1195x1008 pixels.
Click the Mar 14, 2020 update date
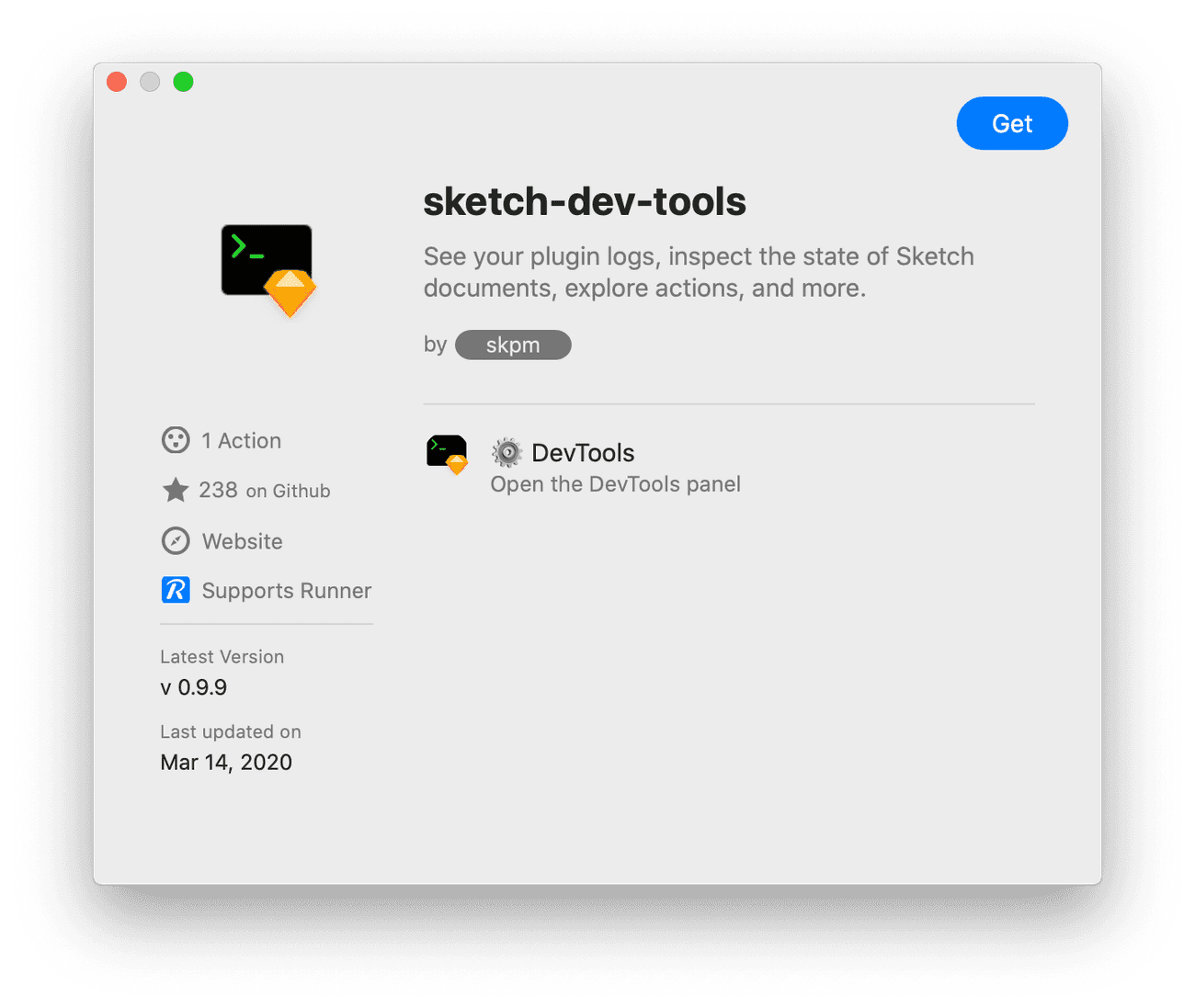pos(226,763)
